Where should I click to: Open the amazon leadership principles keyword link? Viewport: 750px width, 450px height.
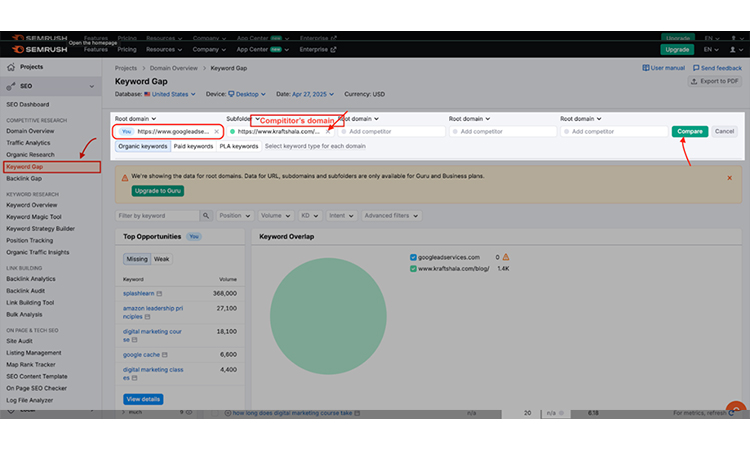(153, 312)
